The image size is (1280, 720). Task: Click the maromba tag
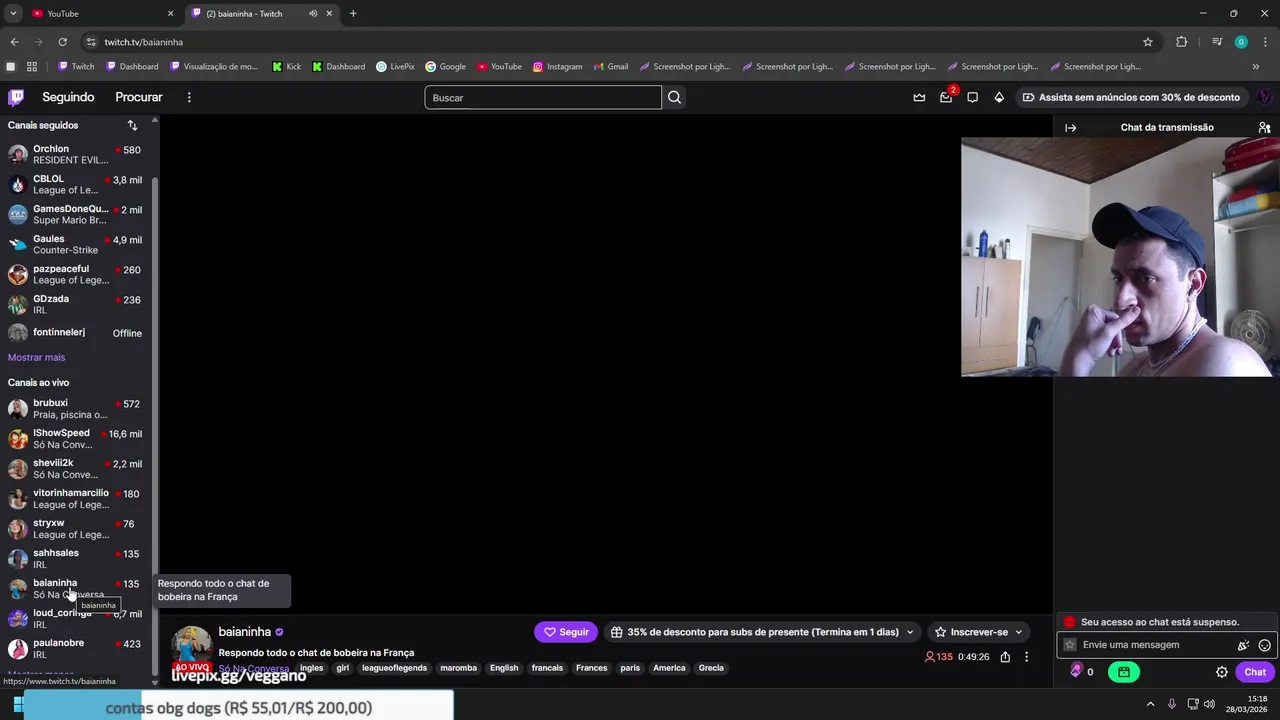[458, 668]
